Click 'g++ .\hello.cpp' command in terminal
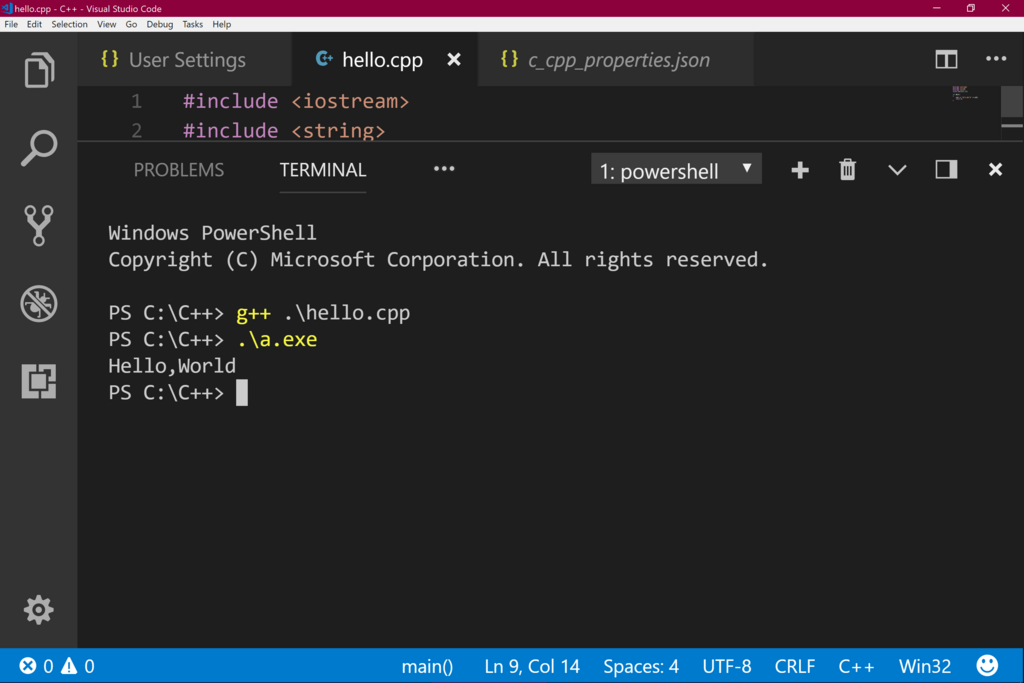The image size is (1024, 683). point(323,313)
